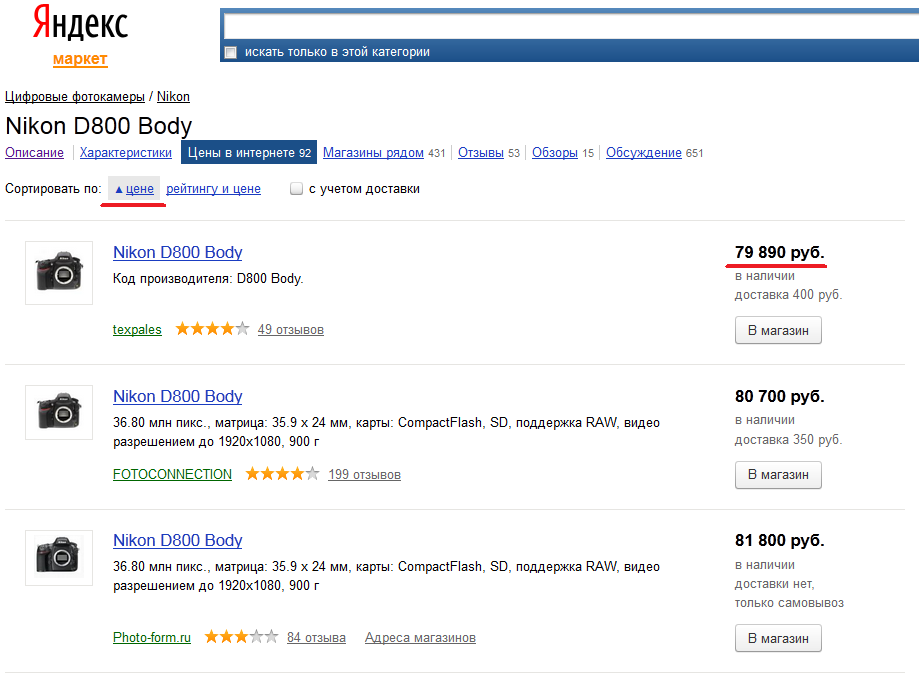Click the star rating for texpales
919x682 pixels.
tap(212, 329)
